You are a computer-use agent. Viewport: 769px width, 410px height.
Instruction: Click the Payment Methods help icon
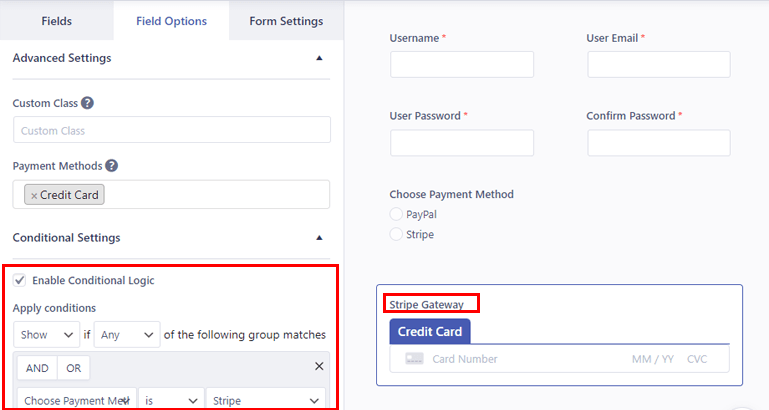(x=112, y=166)
